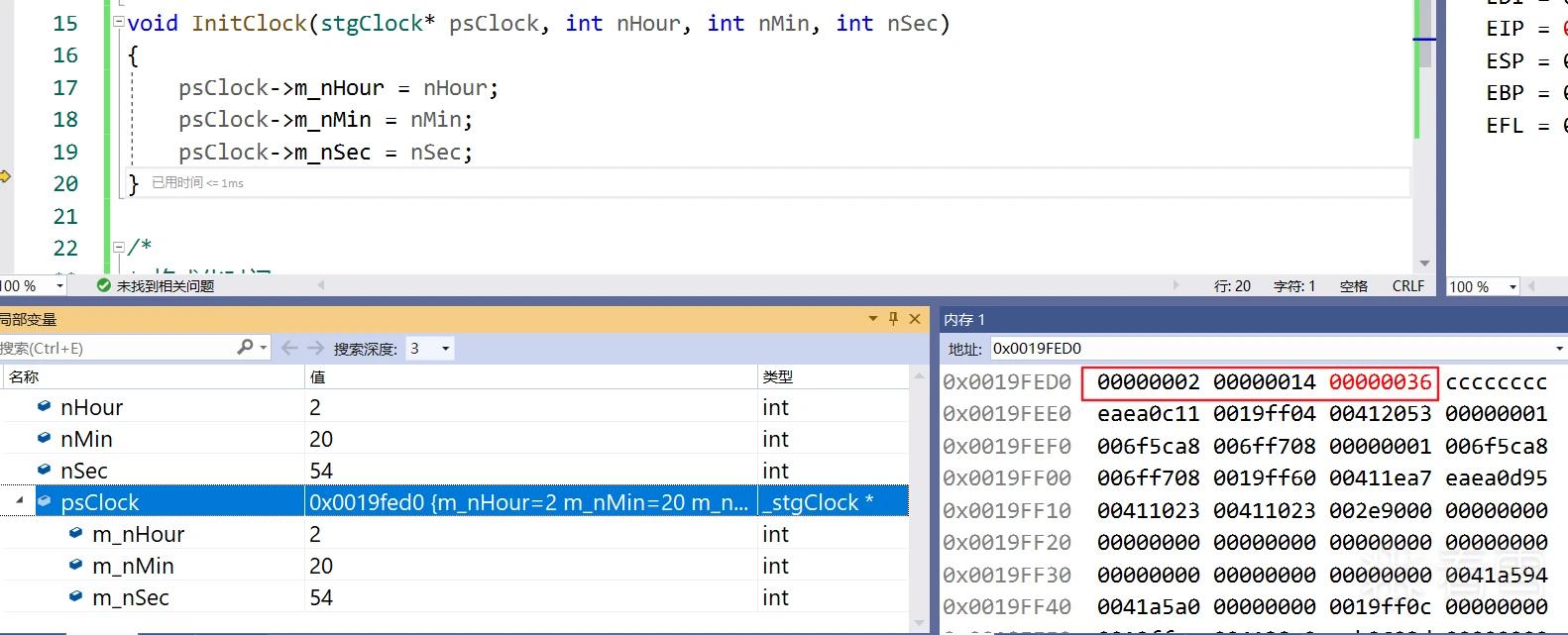This screenshot has width=1568, height=635.
Task: Click the _stgClock * type cell
Action: 833,502
